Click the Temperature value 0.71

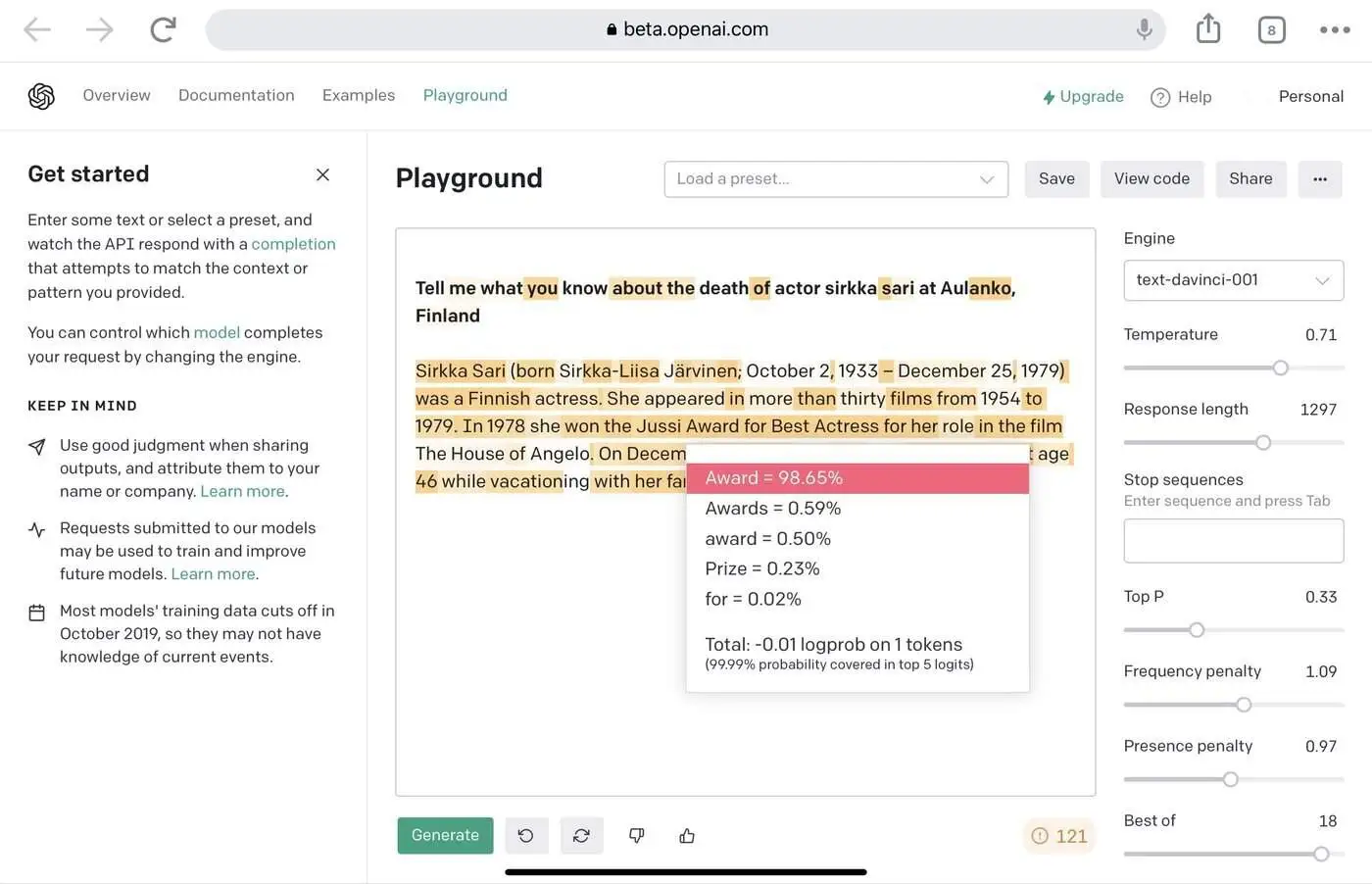1321,335
